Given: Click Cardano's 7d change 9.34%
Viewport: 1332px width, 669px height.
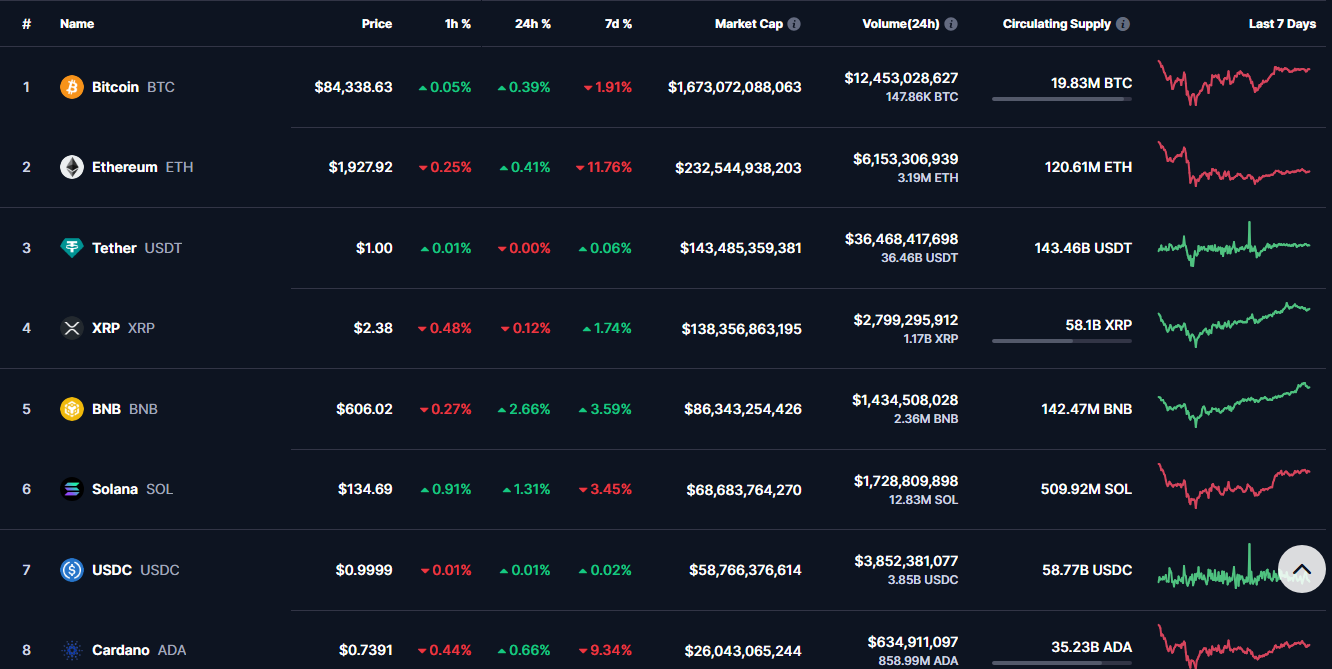Looking at the screenshot, I should (605, 650).
